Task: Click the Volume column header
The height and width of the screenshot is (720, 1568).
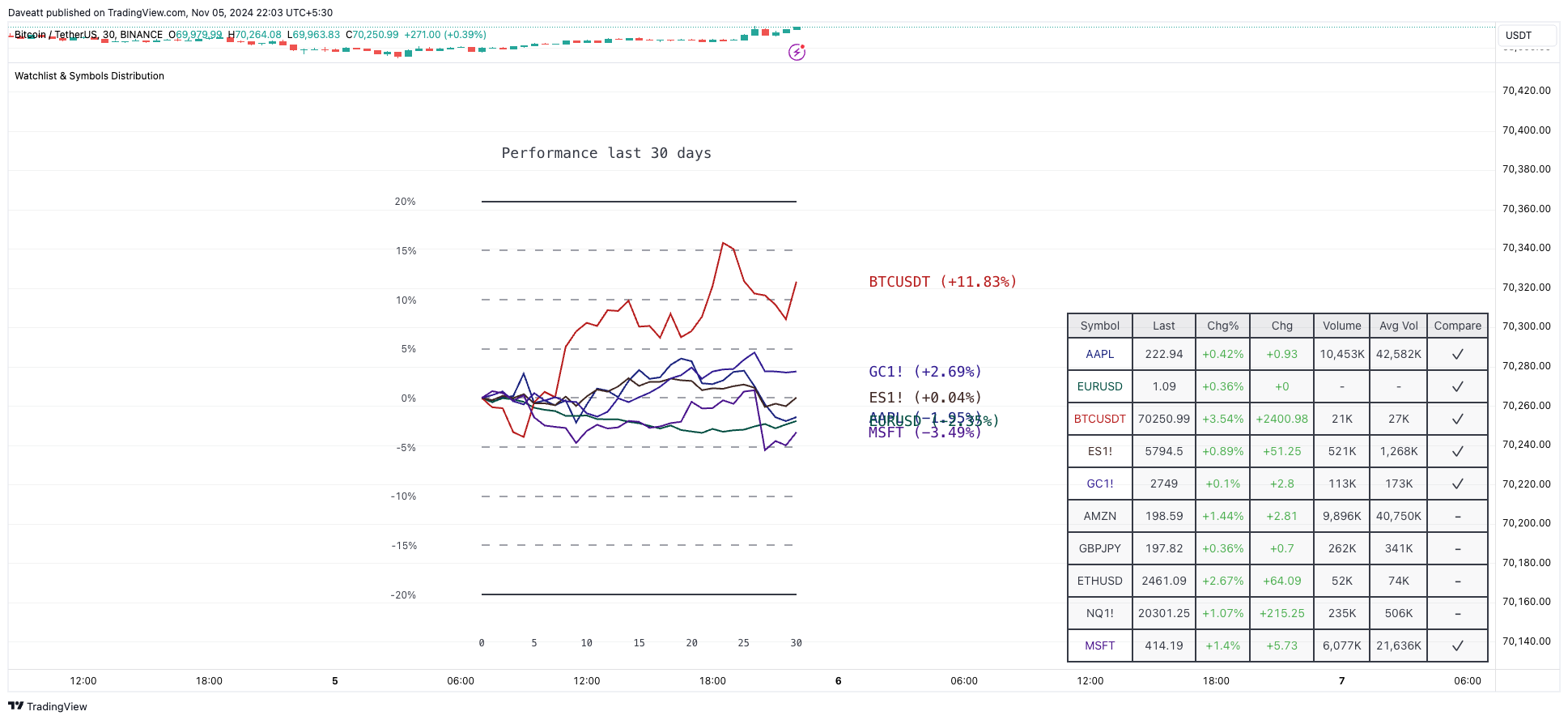Action: [x=1342, y=326]
